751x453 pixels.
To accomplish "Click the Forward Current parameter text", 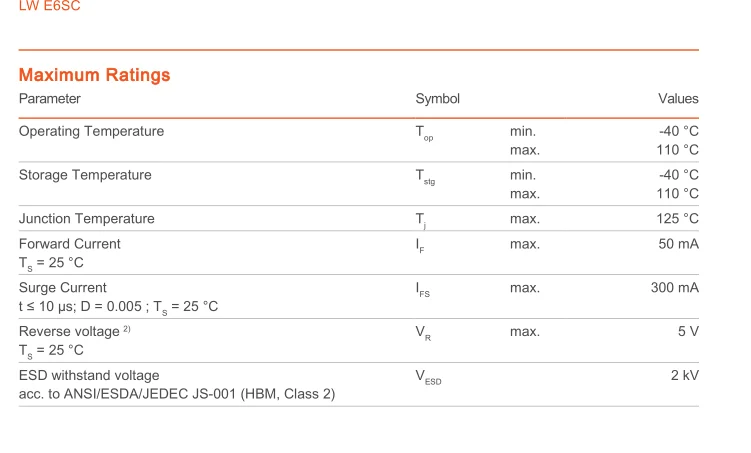I will pyautogui.click(x=69, y=244).
